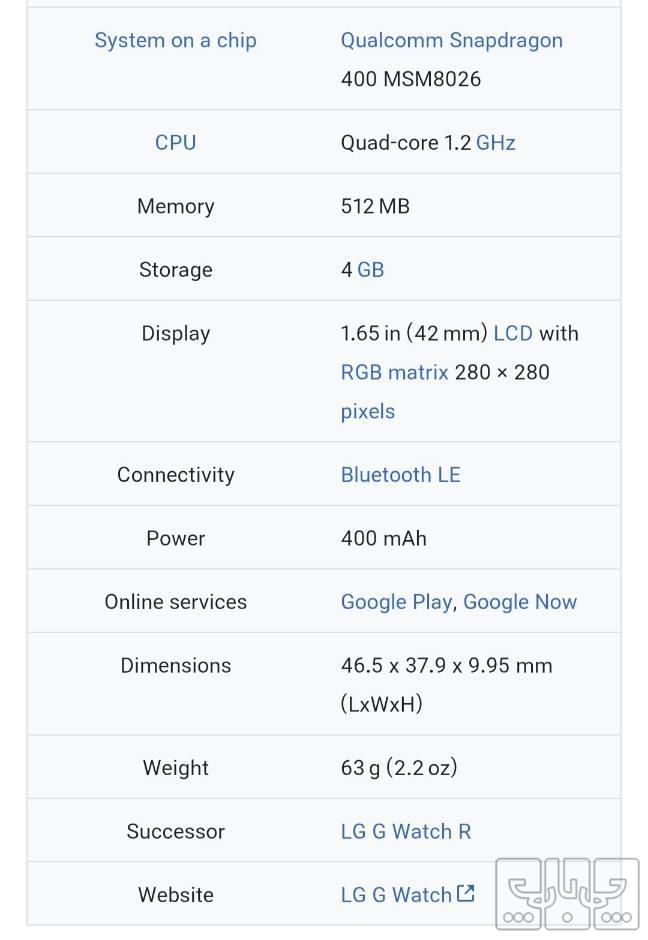
Task: Visit the LG G Watch website link
Action: click(396, 895)
